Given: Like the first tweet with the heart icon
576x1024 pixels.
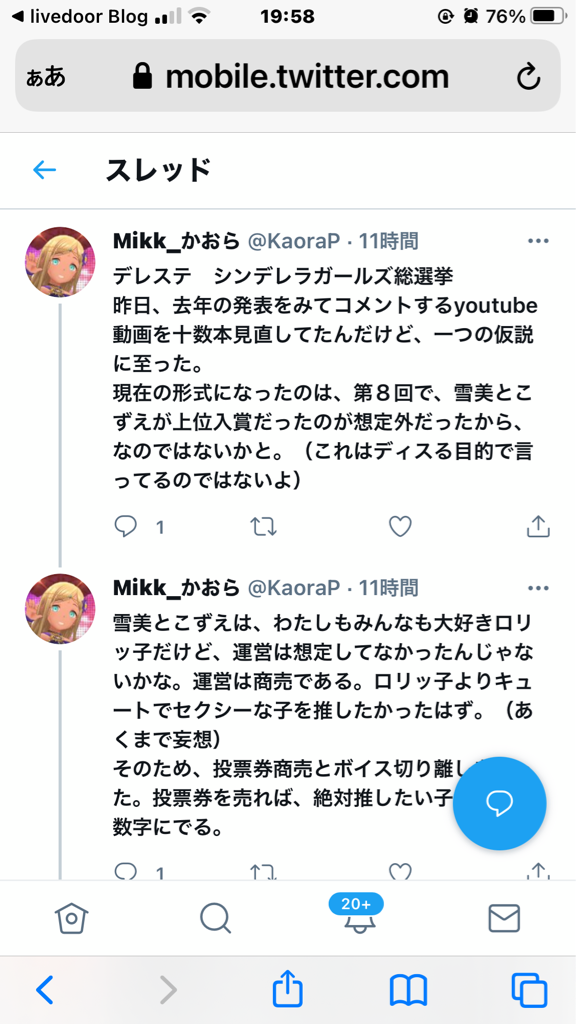Looking at the screenshot, I should pyautogui.click(x=400, y=526).
